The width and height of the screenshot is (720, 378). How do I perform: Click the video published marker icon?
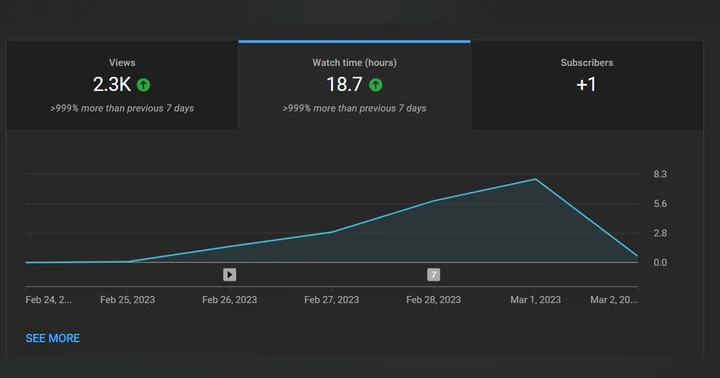[x=230, y=275]
